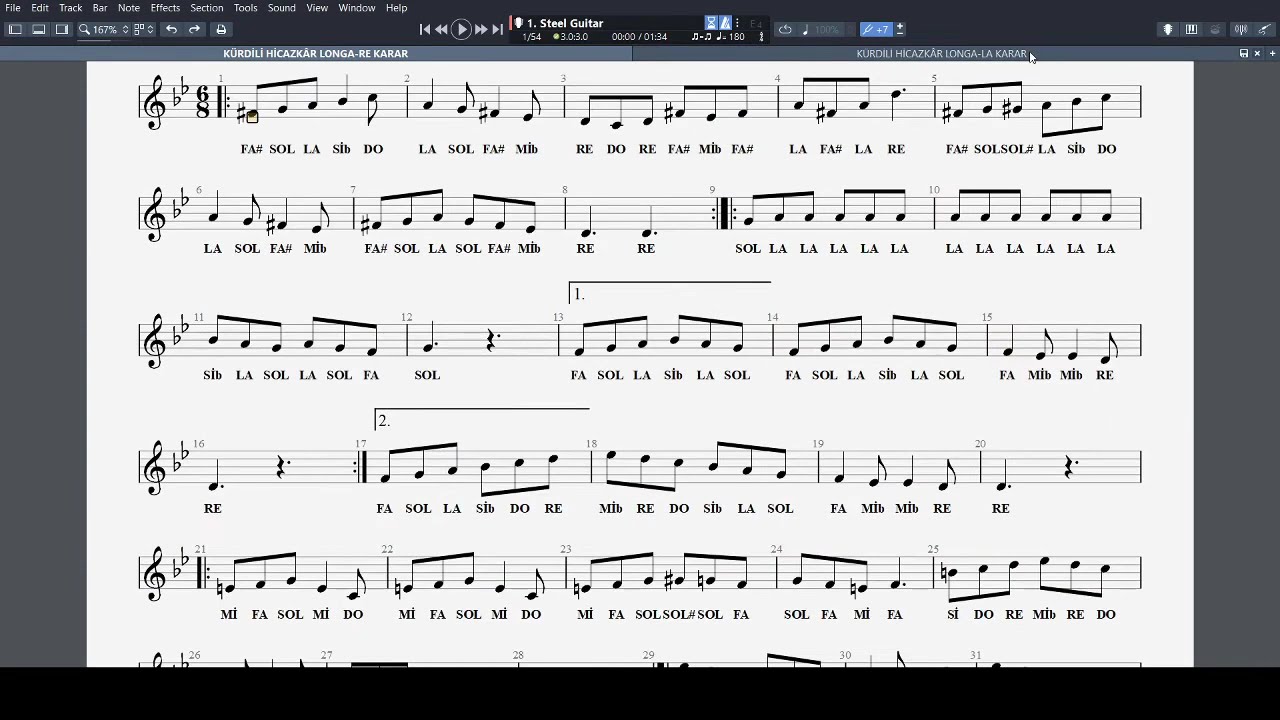Open the line-in guitar input icon
Screen dimensions: 1280x720
[x=1263, y=29]
